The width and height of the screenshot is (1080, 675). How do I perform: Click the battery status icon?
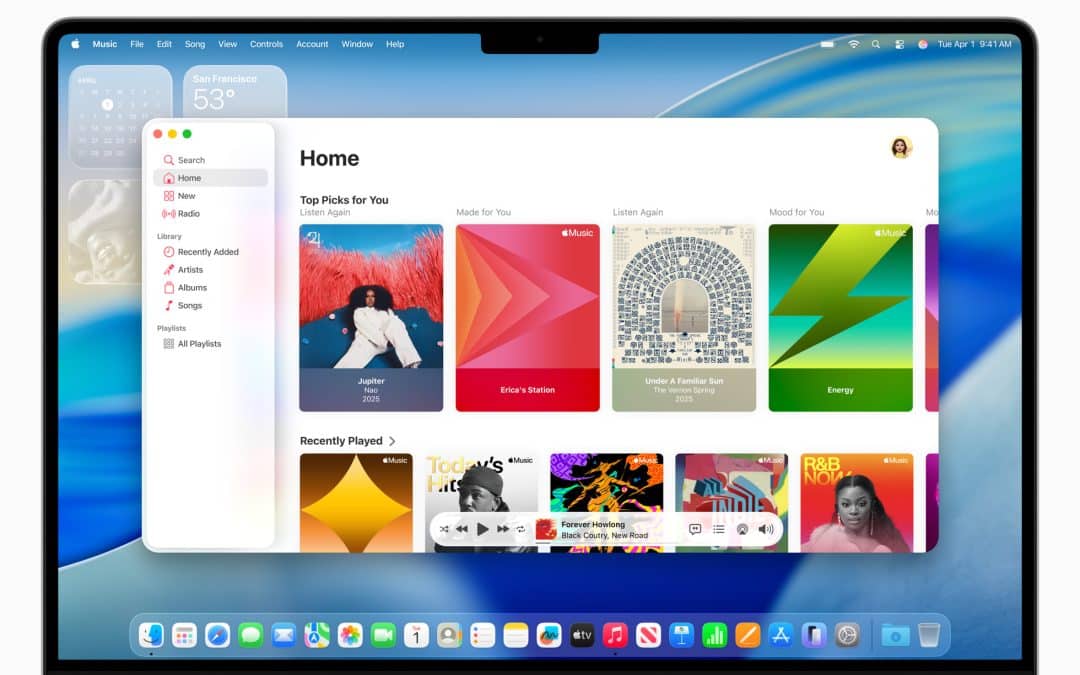tap(827, 43)
